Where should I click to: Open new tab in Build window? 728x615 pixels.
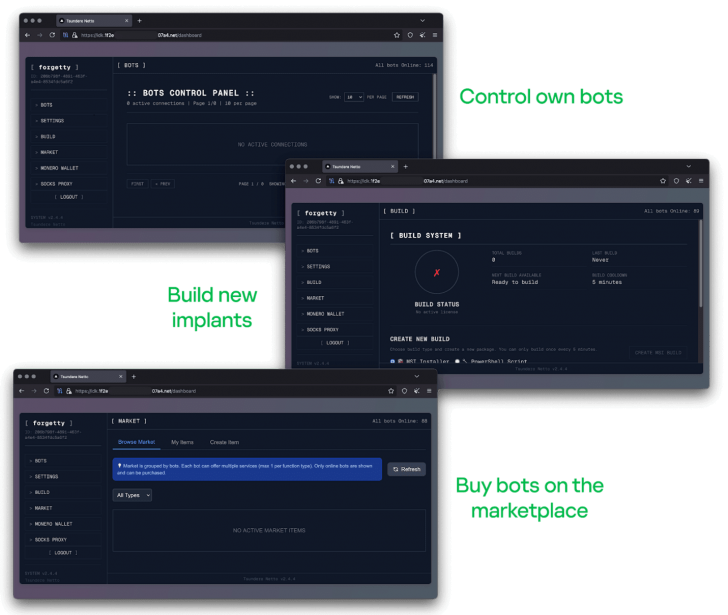405,166
